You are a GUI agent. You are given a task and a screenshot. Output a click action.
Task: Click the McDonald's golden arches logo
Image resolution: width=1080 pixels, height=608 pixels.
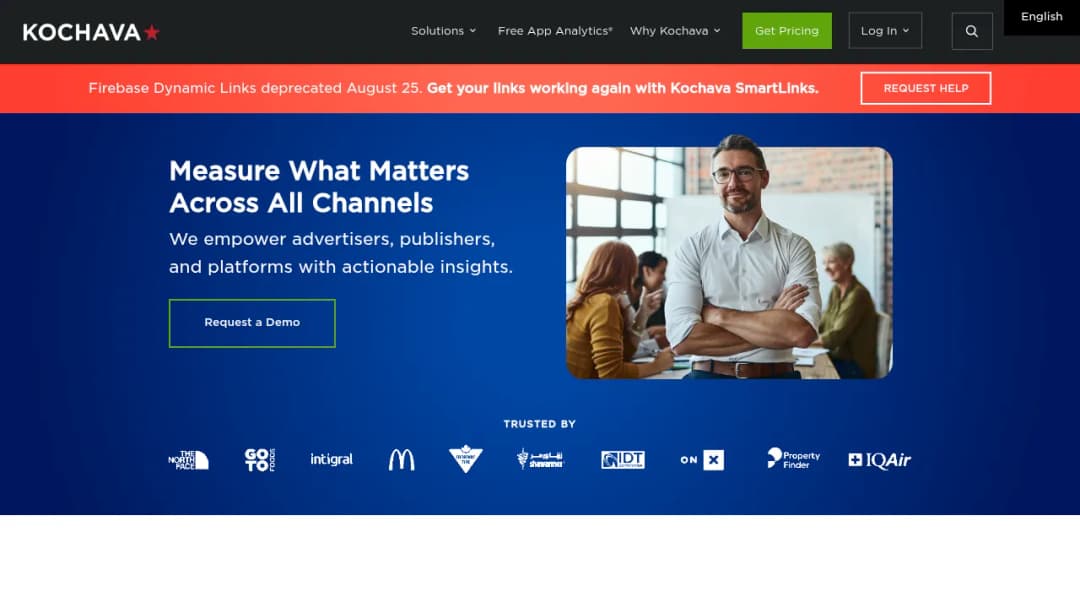[x=402, y=459]
